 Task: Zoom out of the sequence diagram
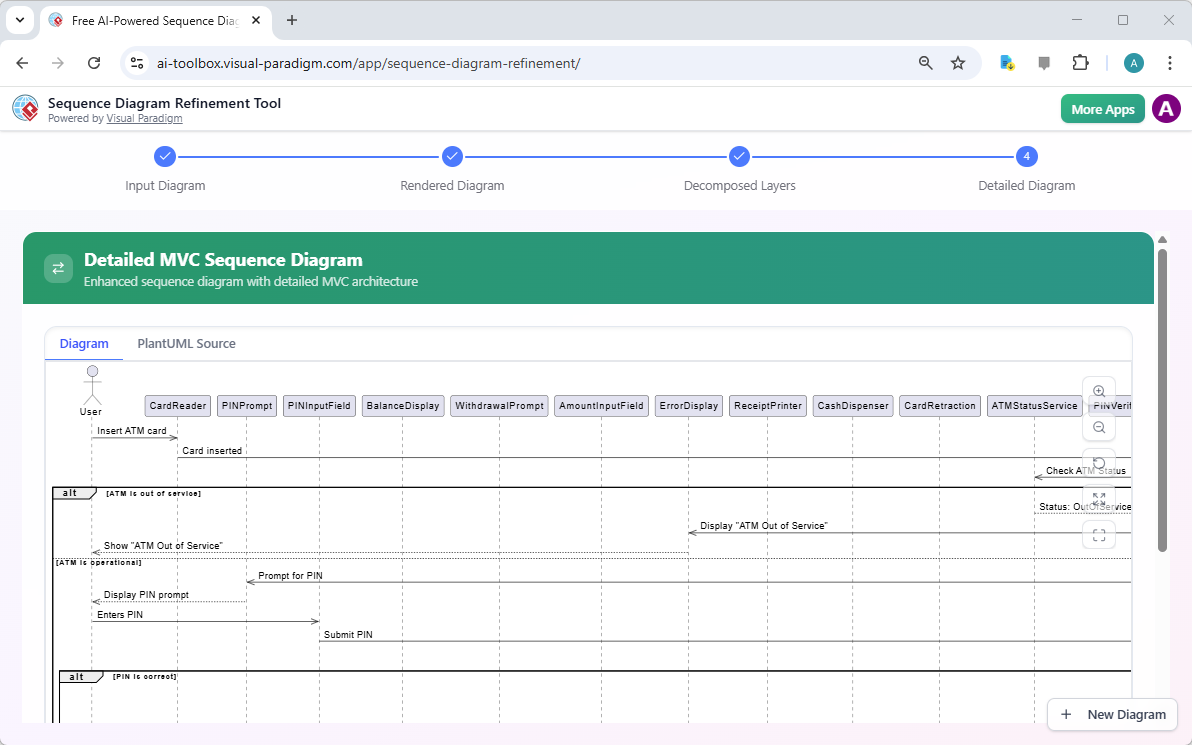tap(1099, 427)
